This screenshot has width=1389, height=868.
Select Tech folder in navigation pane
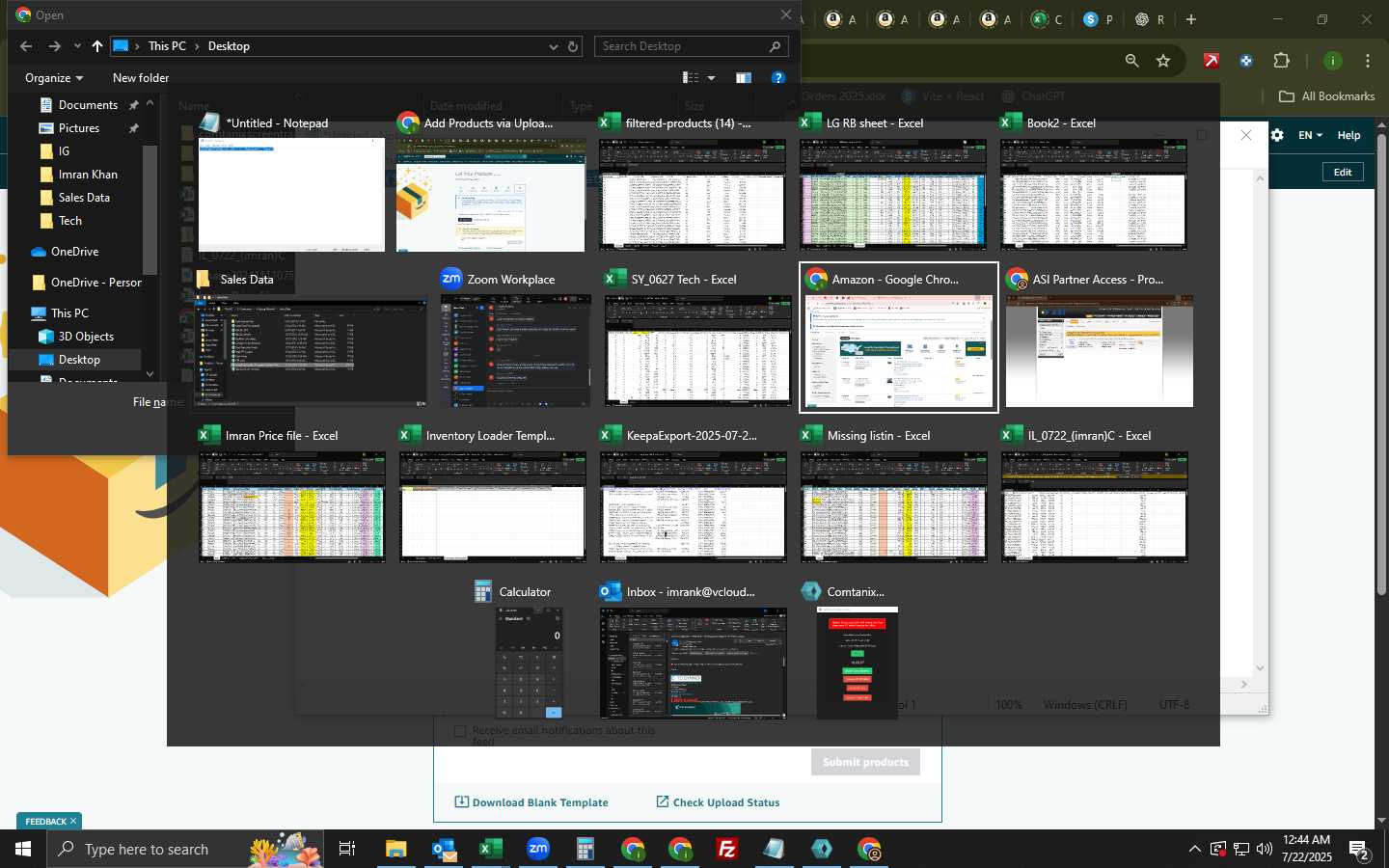click(70, 221)
